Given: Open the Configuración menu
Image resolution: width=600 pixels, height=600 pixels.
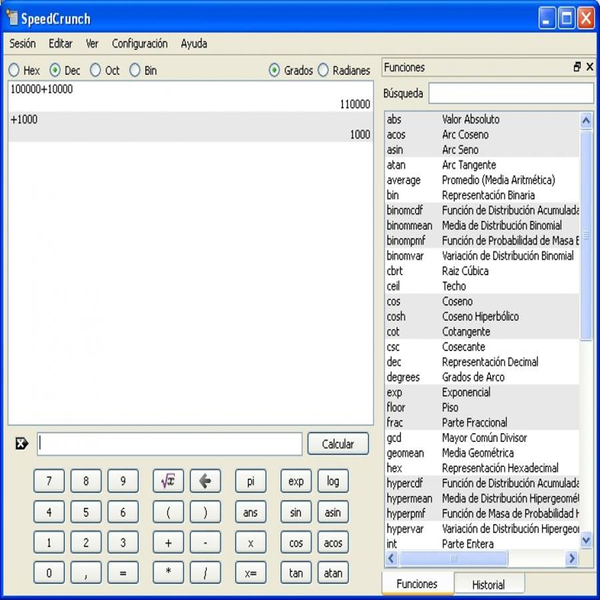Looking at the screenshot, I should pyautogui.click(x=140, y=44).
